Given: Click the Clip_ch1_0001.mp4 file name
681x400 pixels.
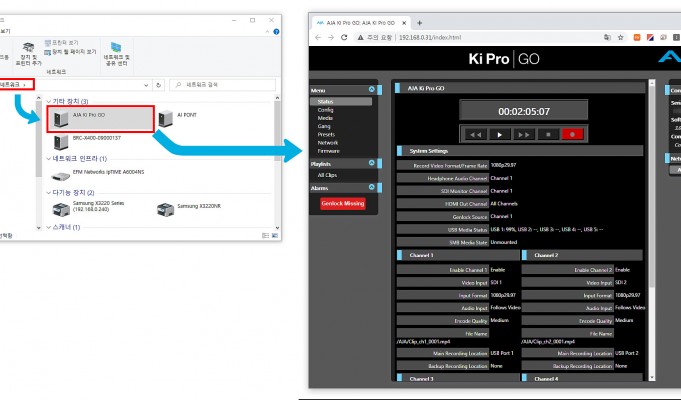Looking at the screenshot, I should pos(423,342).
